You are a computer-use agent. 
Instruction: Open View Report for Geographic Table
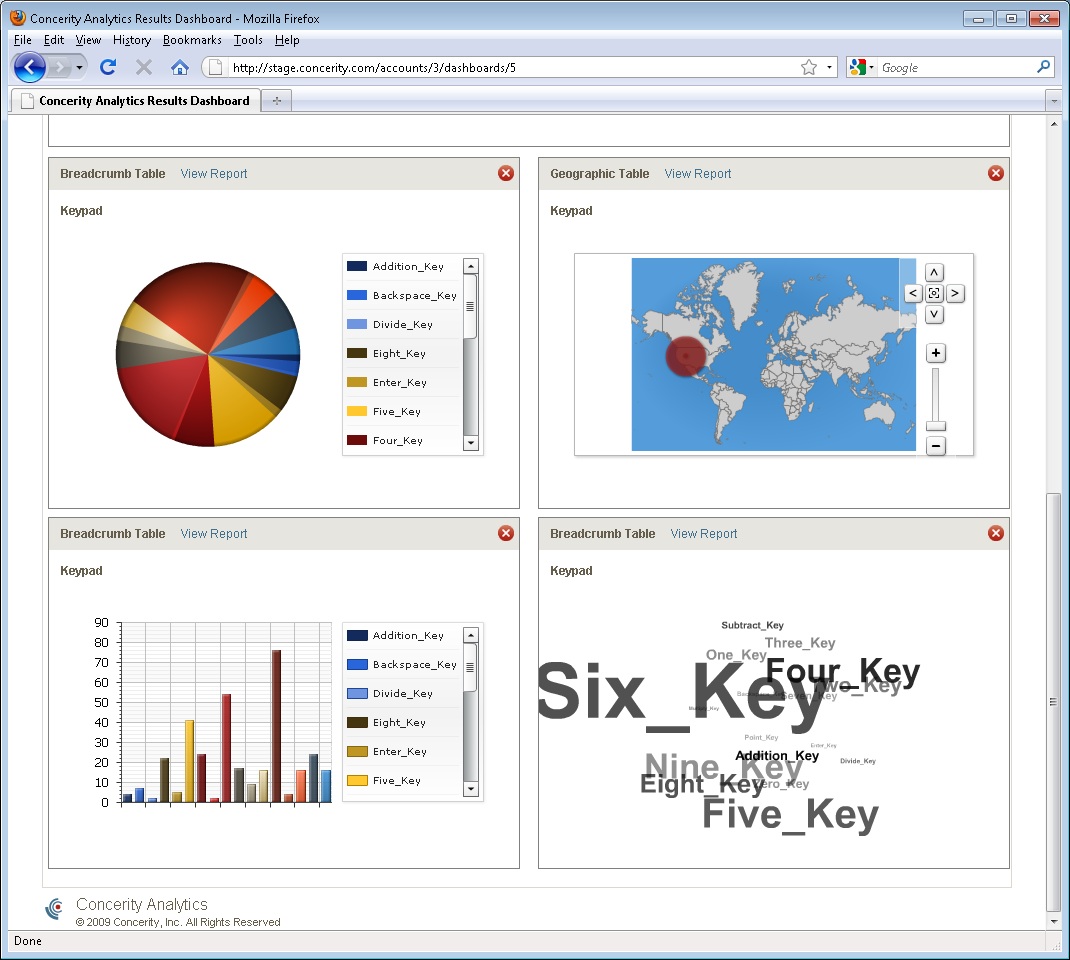pos(697,173)
